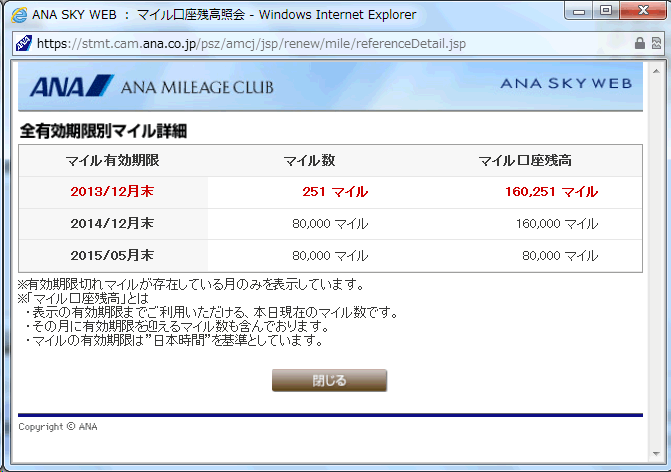Click the scrollbar down arrow
The height and width of the screenshot is (472, 671).
pos(656,454)
